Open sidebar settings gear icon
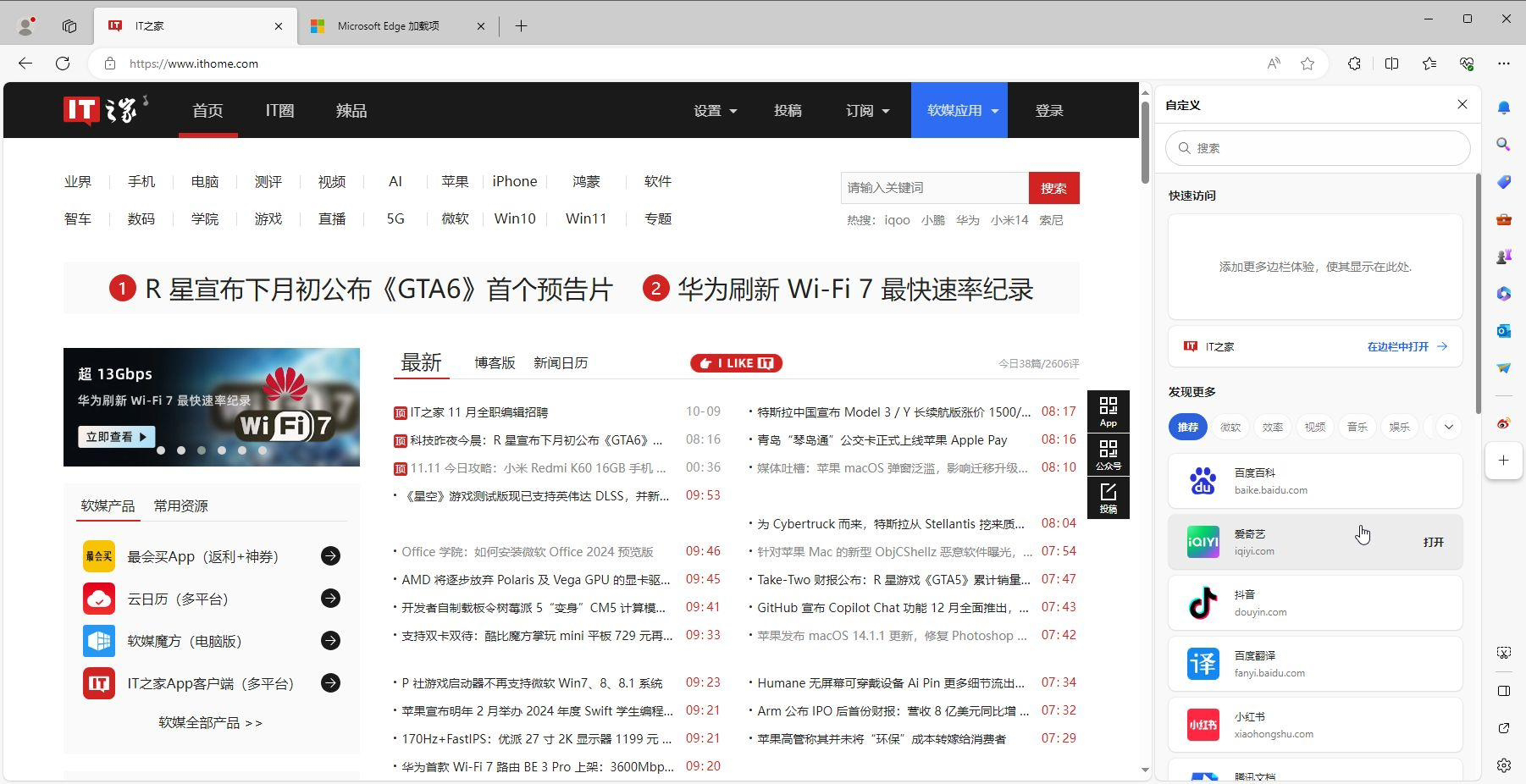The width and height of the screenshot is (1526, 784). pyautogui.click(x=1504, y=765)
